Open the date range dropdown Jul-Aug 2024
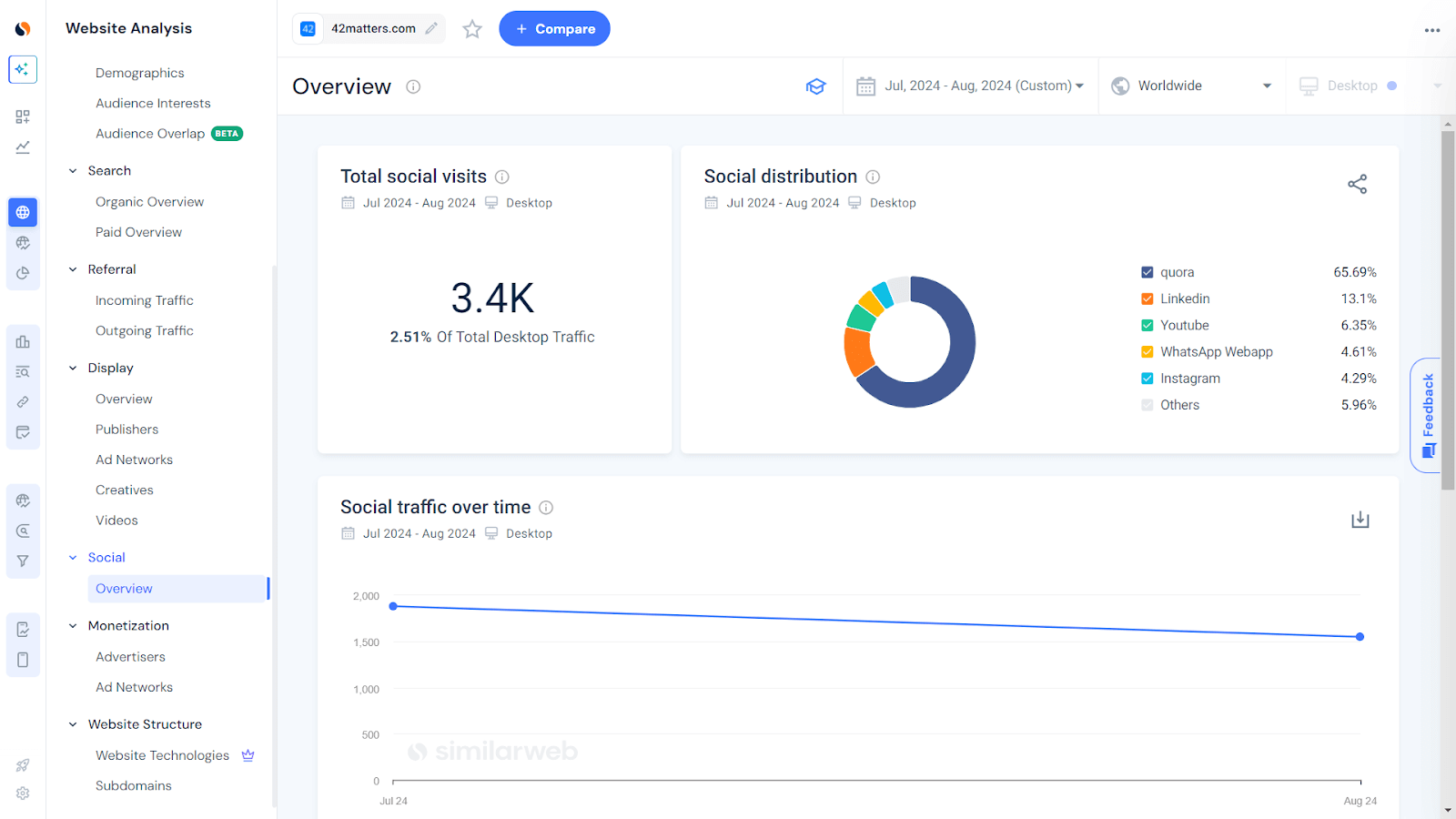1456x819 pixels. pos(970,86)
